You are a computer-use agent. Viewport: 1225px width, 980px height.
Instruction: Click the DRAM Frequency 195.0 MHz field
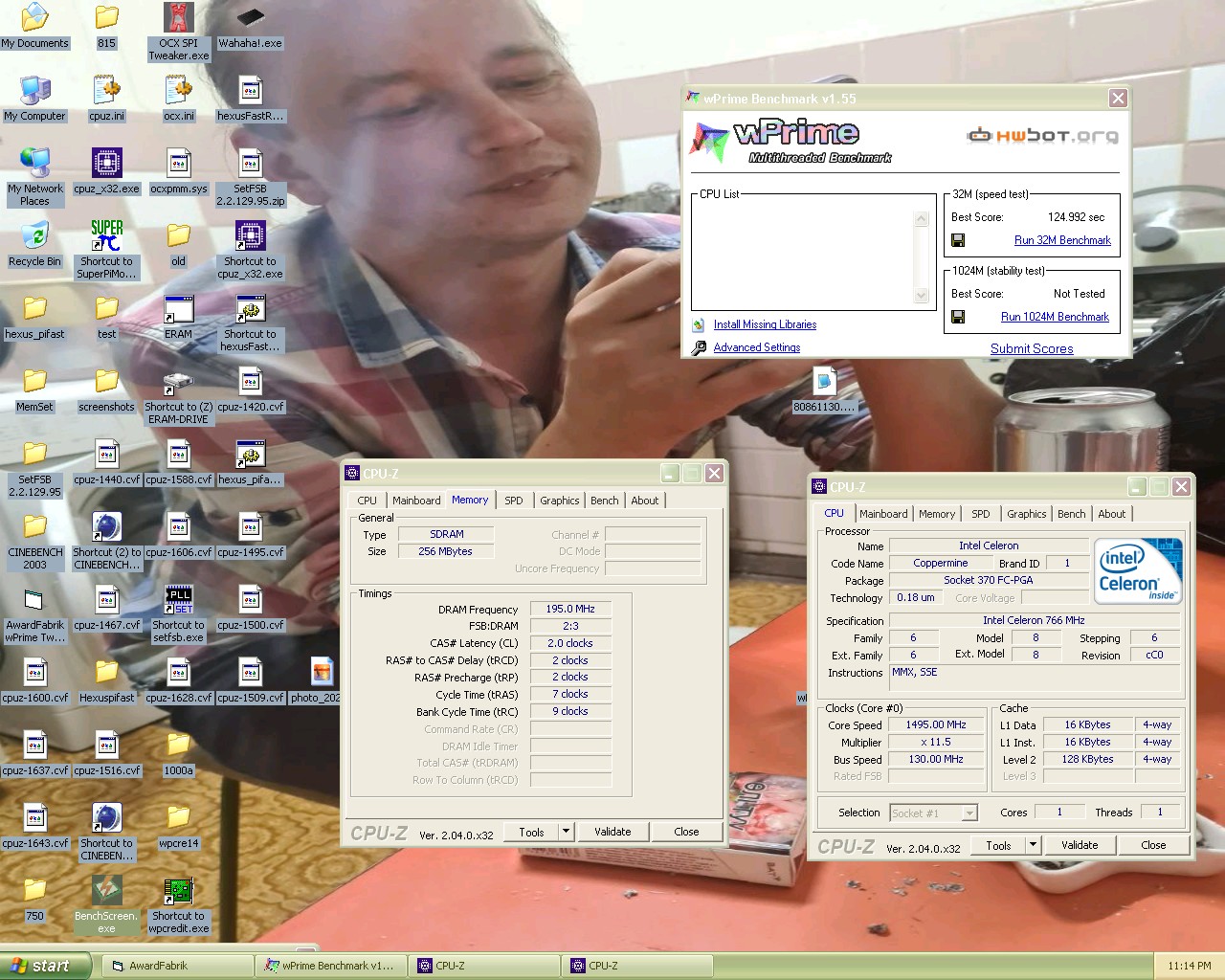point(570,609)
